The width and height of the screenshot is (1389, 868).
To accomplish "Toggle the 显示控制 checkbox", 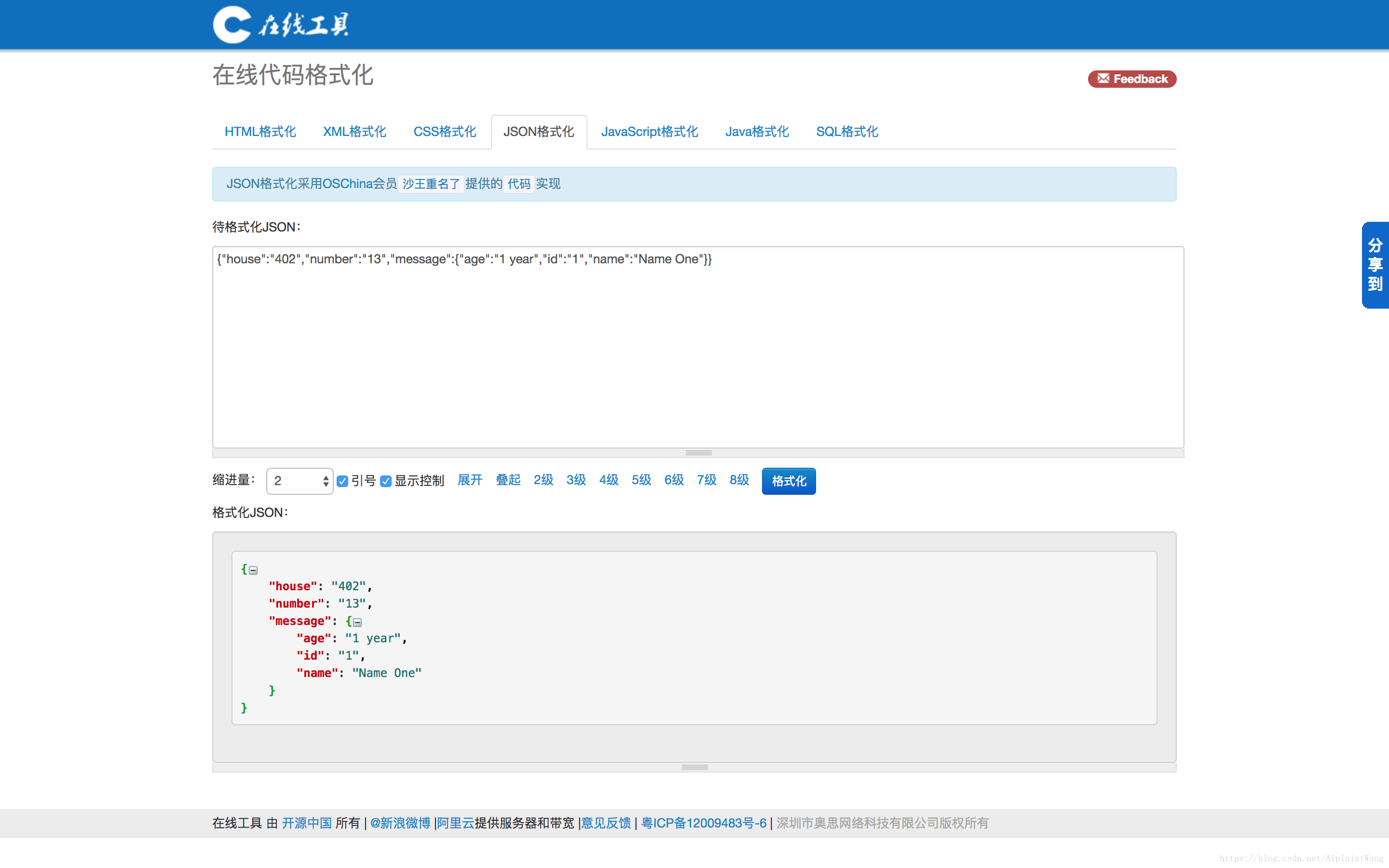I will [386, 481].
